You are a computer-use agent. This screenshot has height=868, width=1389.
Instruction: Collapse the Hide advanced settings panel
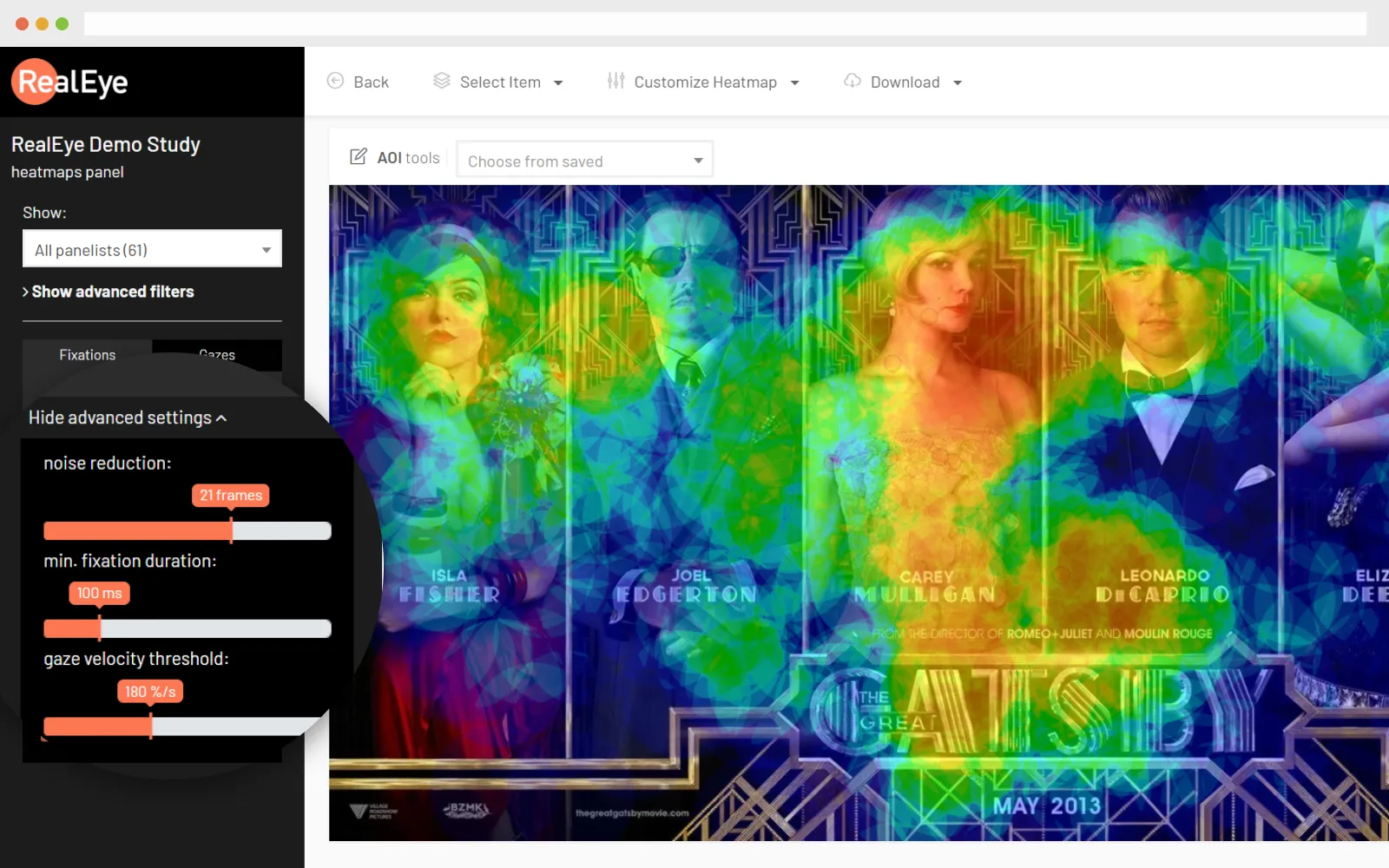(x=121, y=418)
